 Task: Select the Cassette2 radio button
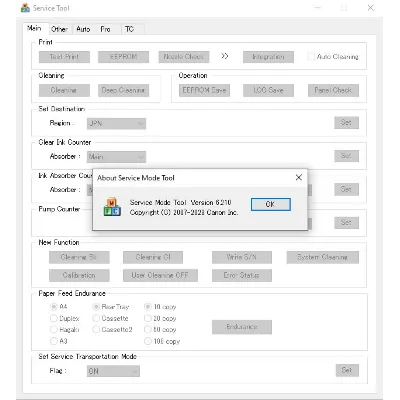pyautogui.click(x=96, y=330)
